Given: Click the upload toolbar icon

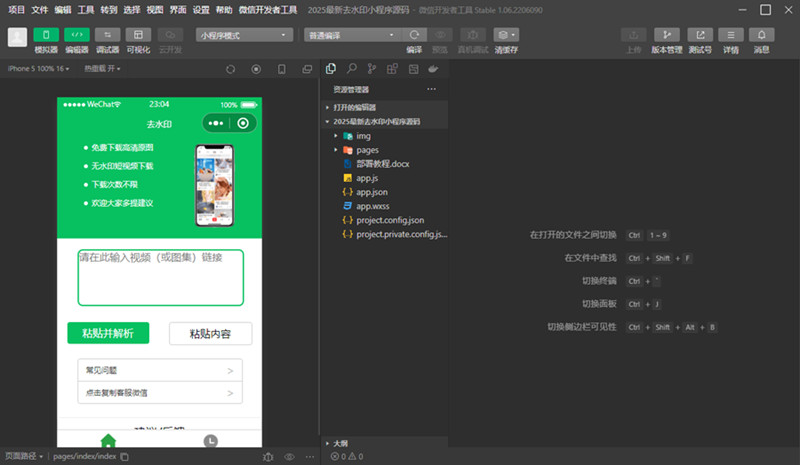Looking at the screenshot, I should 634,35.
